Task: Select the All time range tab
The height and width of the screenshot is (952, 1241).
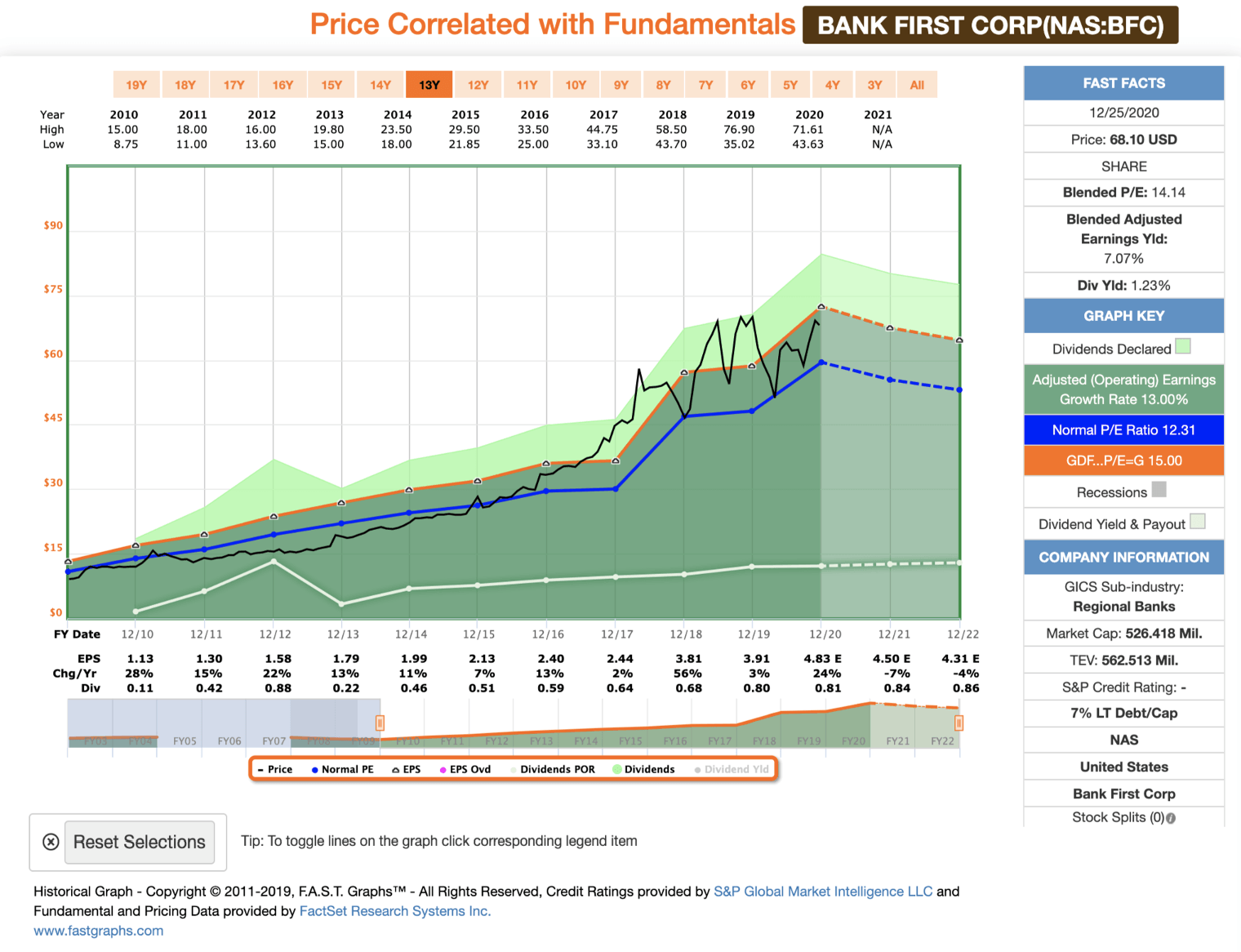Action: 918,85
